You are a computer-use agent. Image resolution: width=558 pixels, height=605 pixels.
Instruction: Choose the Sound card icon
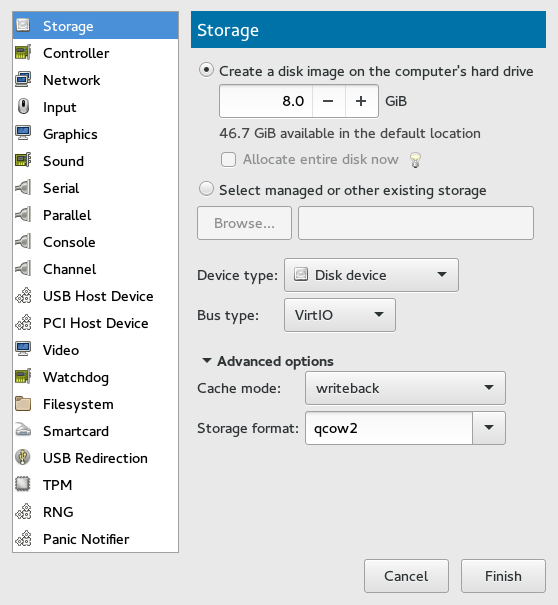pyautogui.click(x=23, y=161)
